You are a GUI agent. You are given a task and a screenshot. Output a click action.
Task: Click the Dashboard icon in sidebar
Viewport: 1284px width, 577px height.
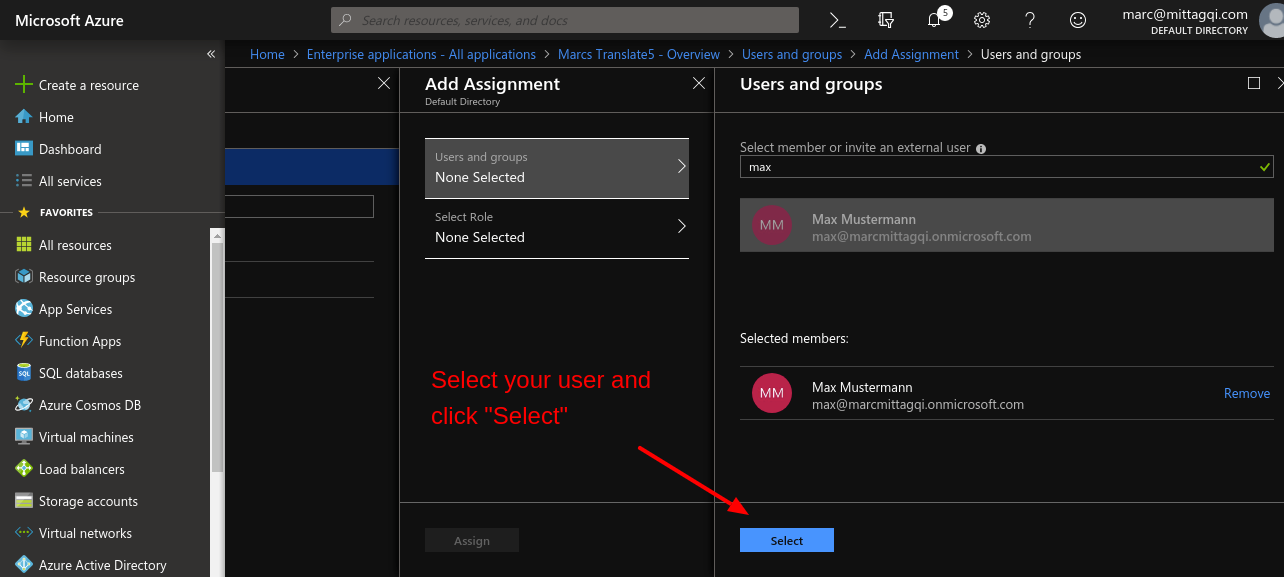point(24,149)
